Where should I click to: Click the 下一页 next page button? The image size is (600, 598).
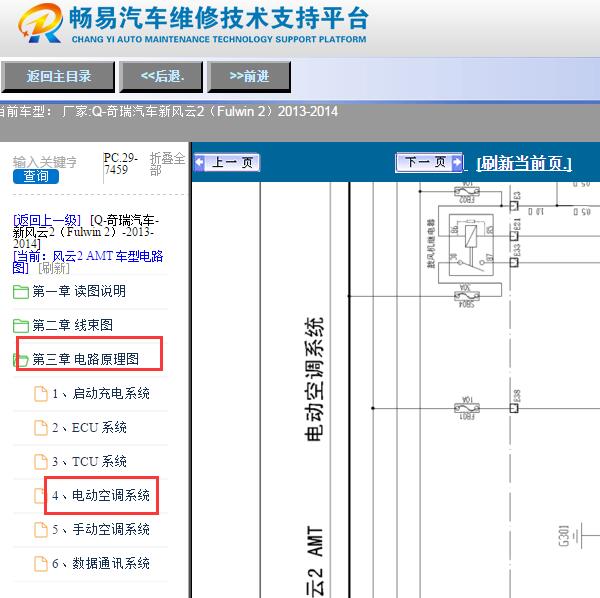(429, 162)
